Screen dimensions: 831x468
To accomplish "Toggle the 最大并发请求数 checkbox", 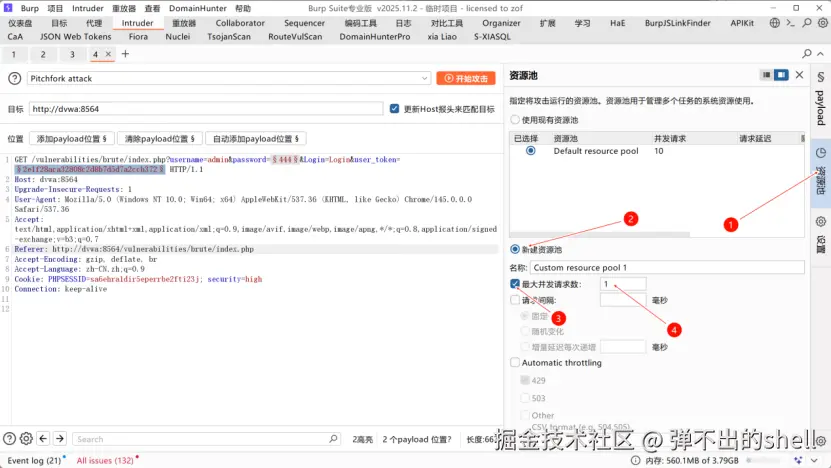I will point(515,284).
